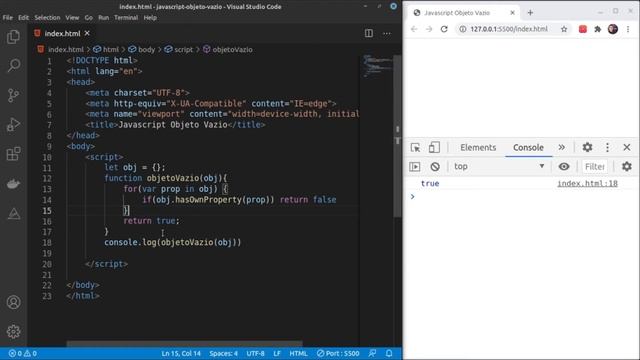Open the View menu
The width and height of the screenshot is (640, 360).
(72, 18)
